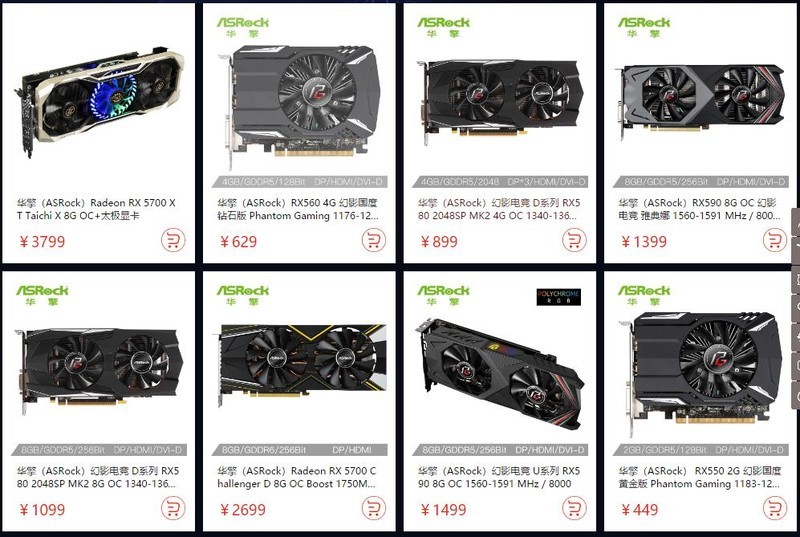
Task: Open the RX580 2048SP MK2 4G OC title
Action: click(x=499, y=209)
